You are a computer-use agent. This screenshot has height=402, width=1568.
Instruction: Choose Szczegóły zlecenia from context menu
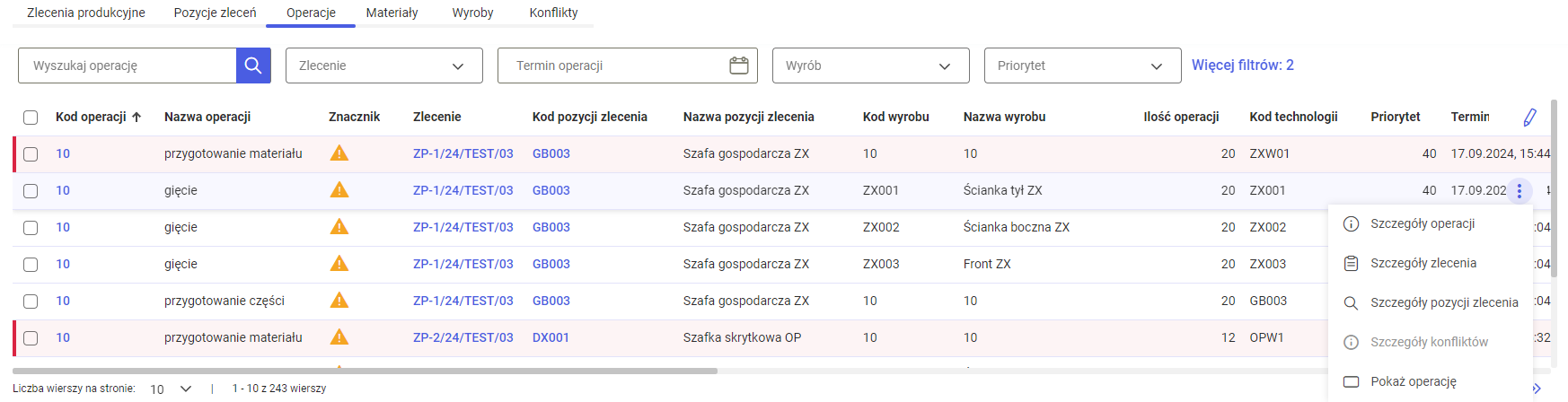pyautogui.click(x=1423, y=263)
